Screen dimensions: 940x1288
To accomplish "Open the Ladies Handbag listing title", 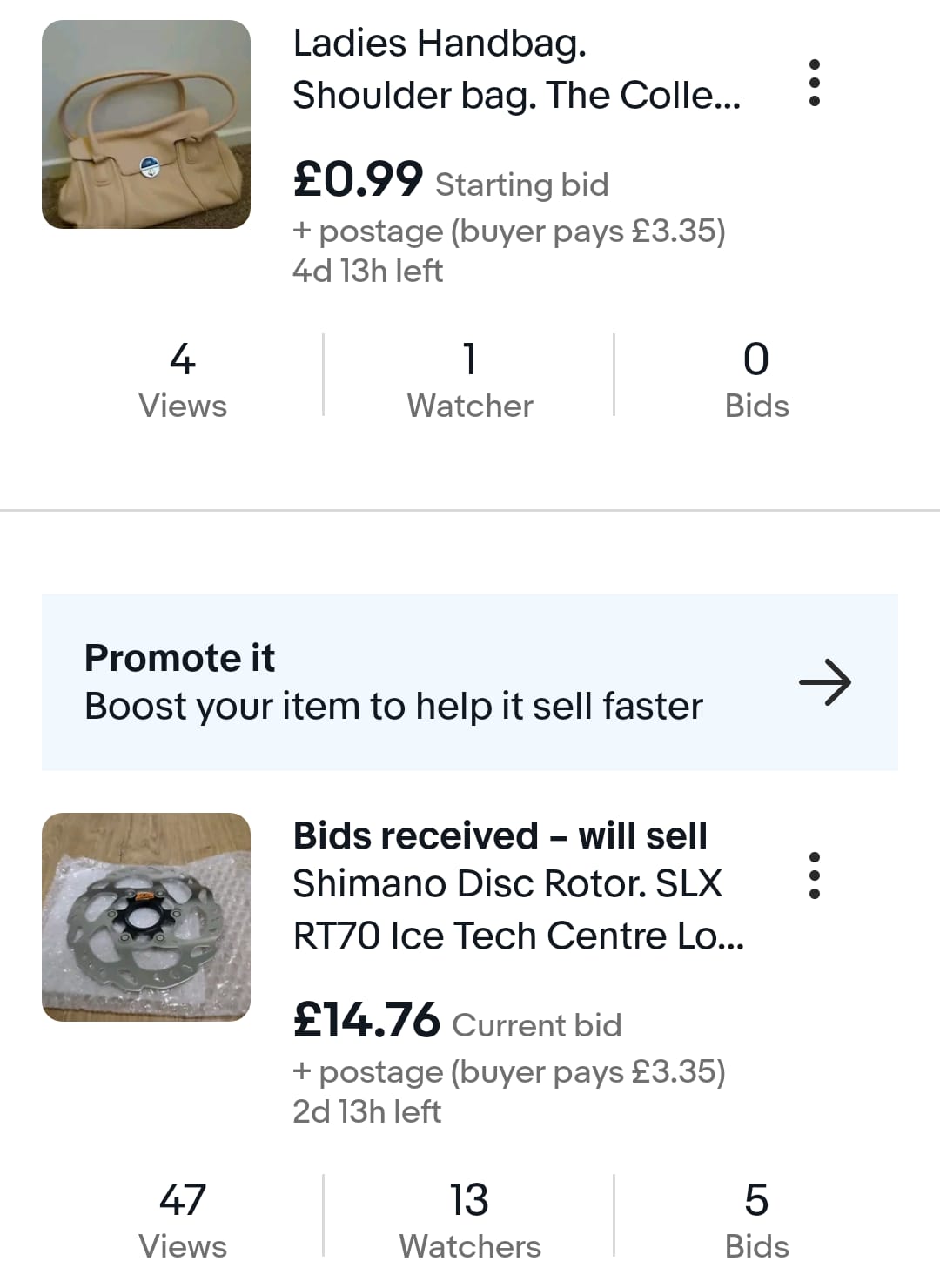I will [516, 69].
